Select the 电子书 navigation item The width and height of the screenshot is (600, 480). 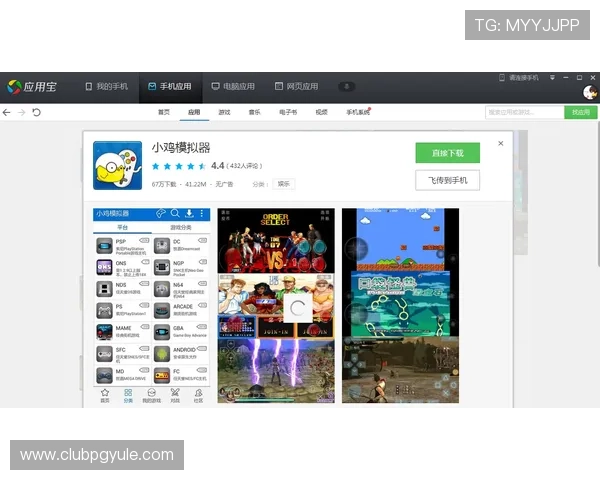click(x=288, y=112)
